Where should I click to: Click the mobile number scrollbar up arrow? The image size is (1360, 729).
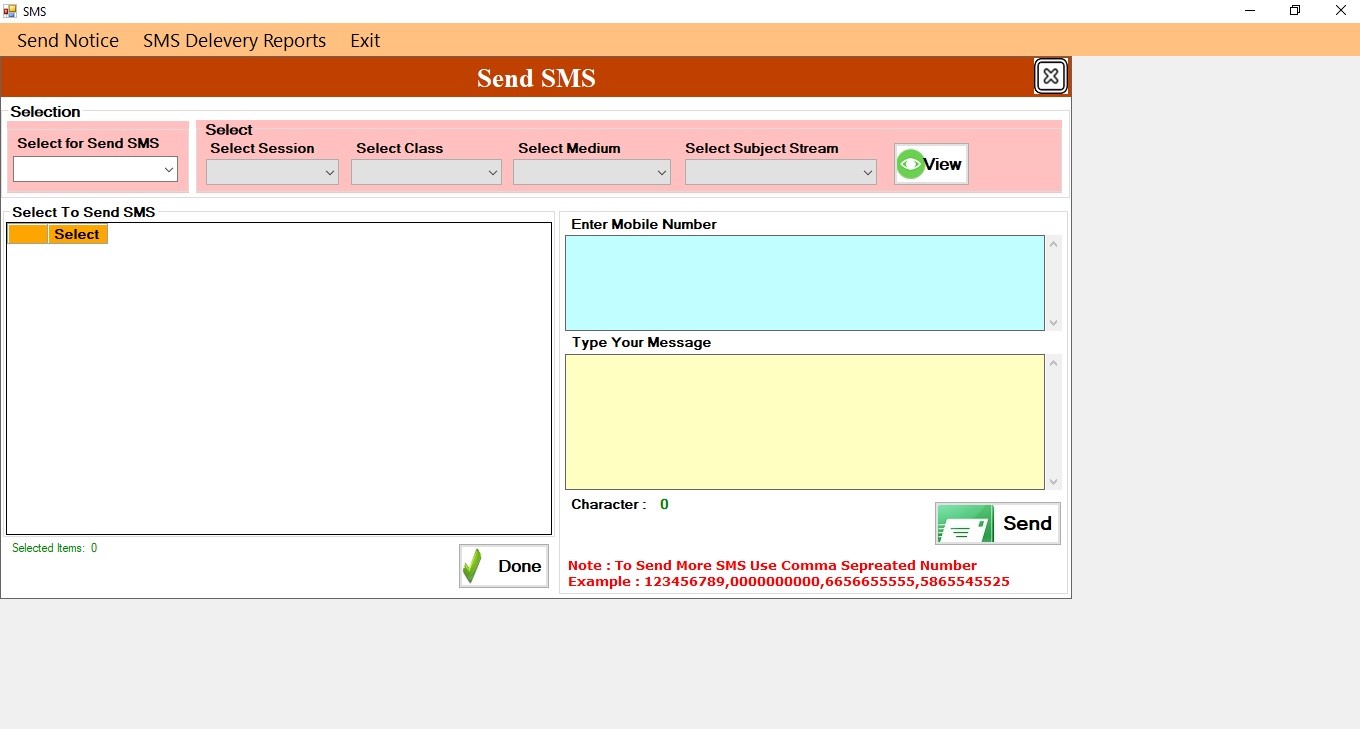[x=1053, y=242]
